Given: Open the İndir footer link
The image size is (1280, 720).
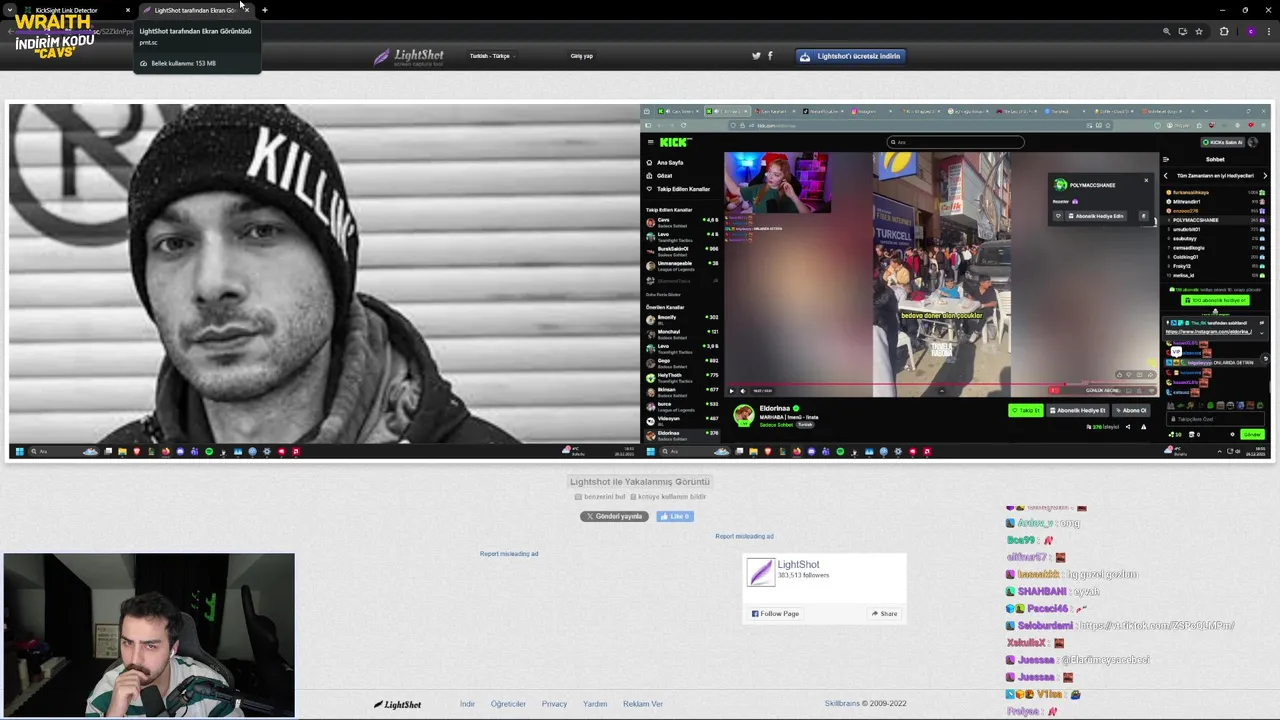Looking at the screenshot, I should [x=467, y=704].
